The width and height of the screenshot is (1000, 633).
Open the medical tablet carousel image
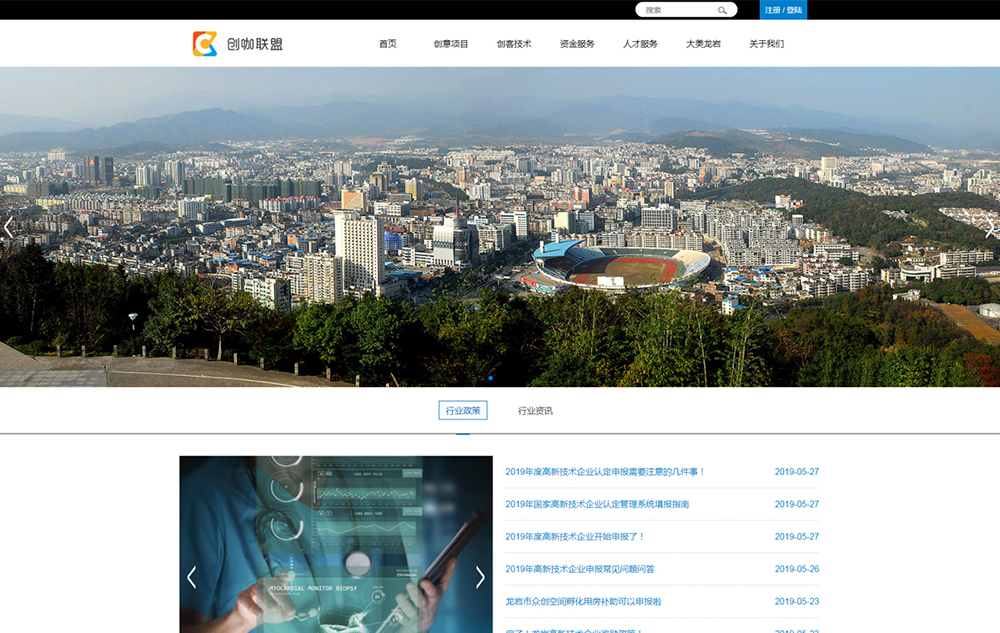(x=335, y=545)
